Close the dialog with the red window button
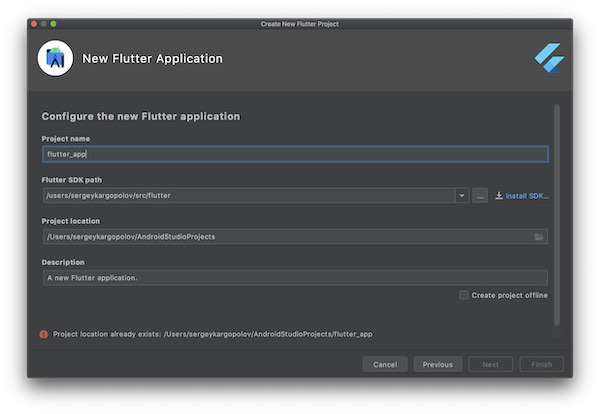 tap(34, 24)
